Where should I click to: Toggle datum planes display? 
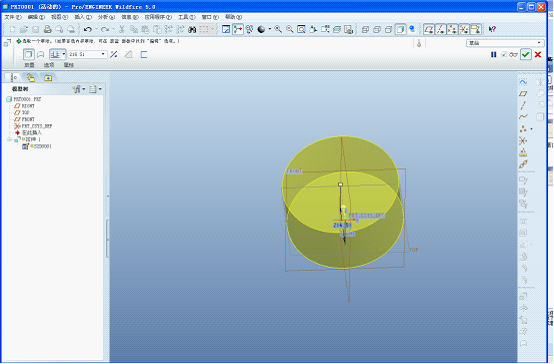pyautogui.click(x=429, y=29)
